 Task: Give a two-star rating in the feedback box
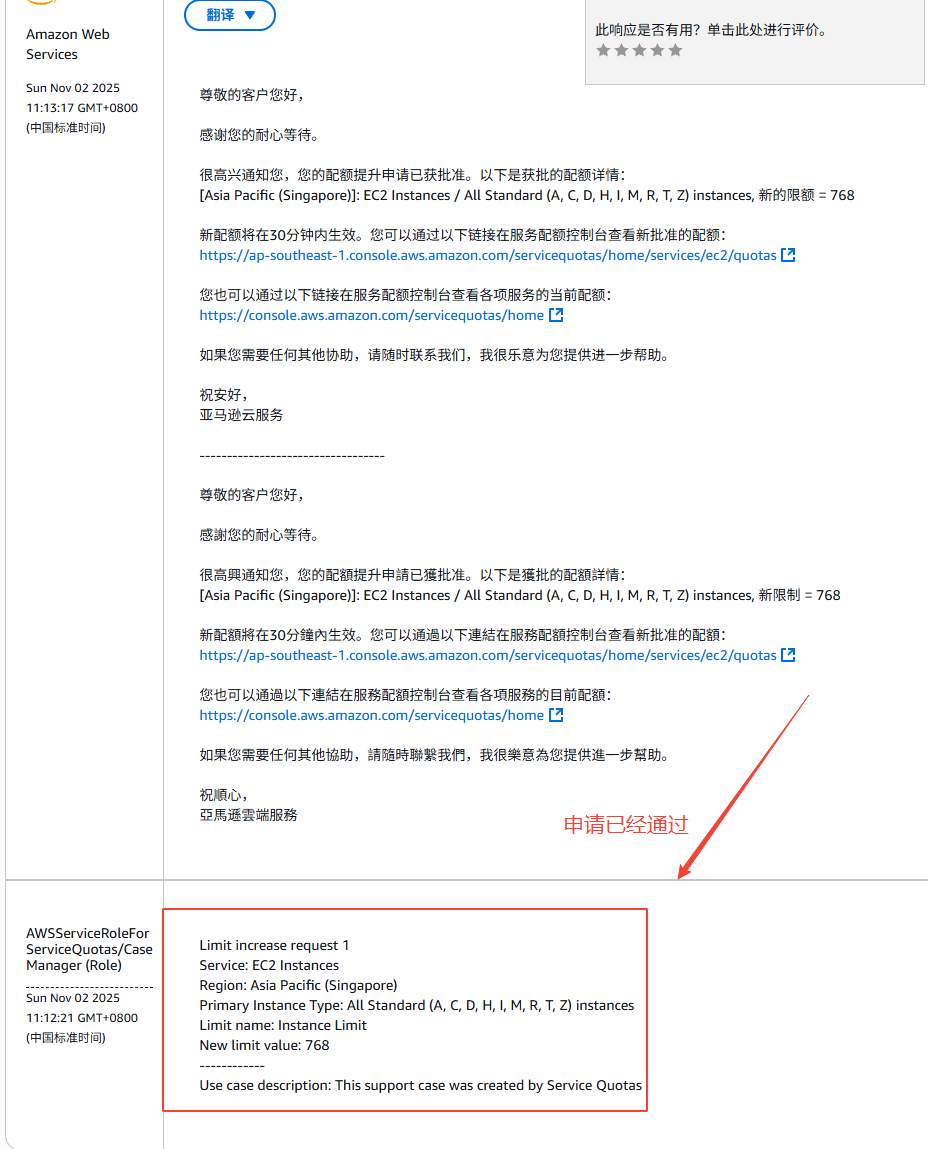pos(620,49)
